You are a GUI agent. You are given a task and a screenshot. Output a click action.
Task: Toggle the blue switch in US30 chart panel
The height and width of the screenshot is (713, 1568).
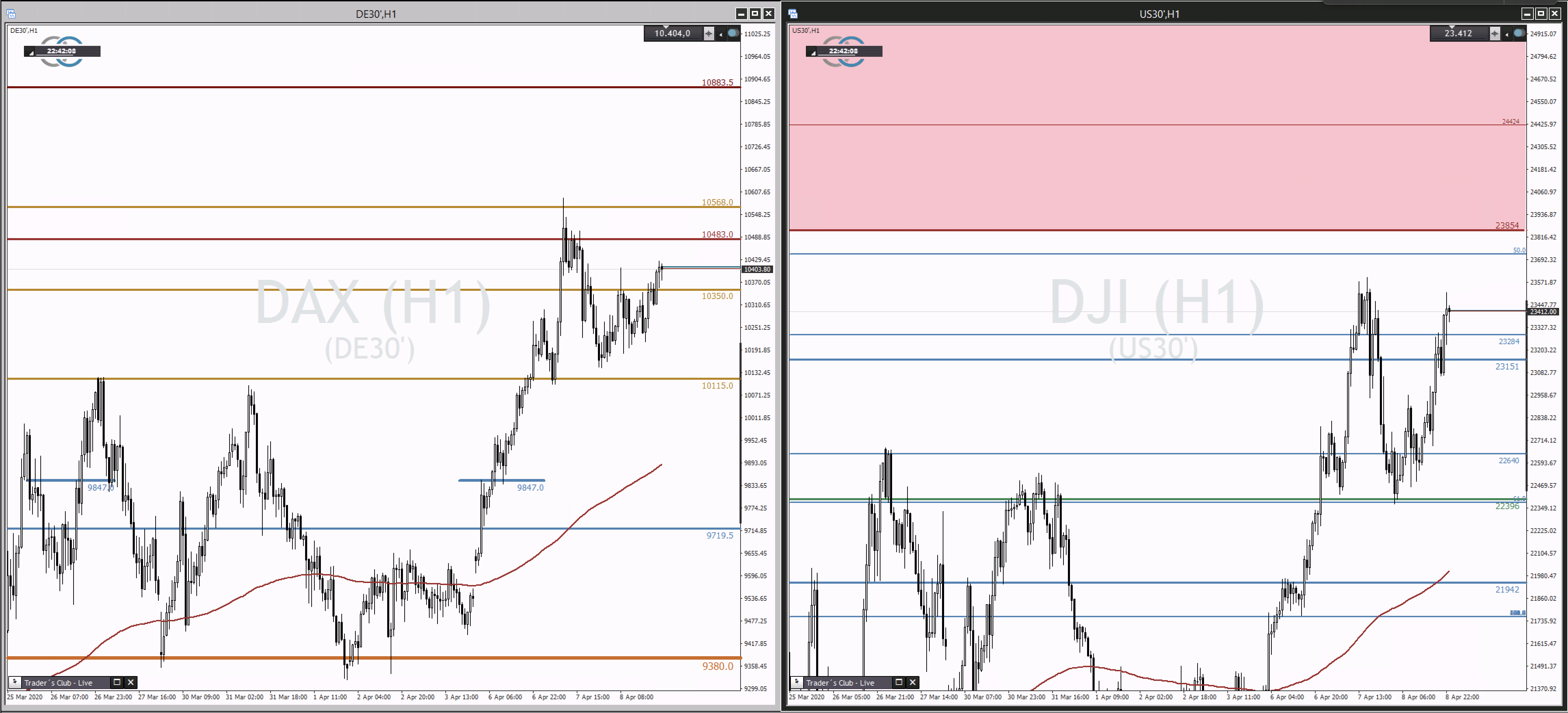click(x=1519, y=34)
